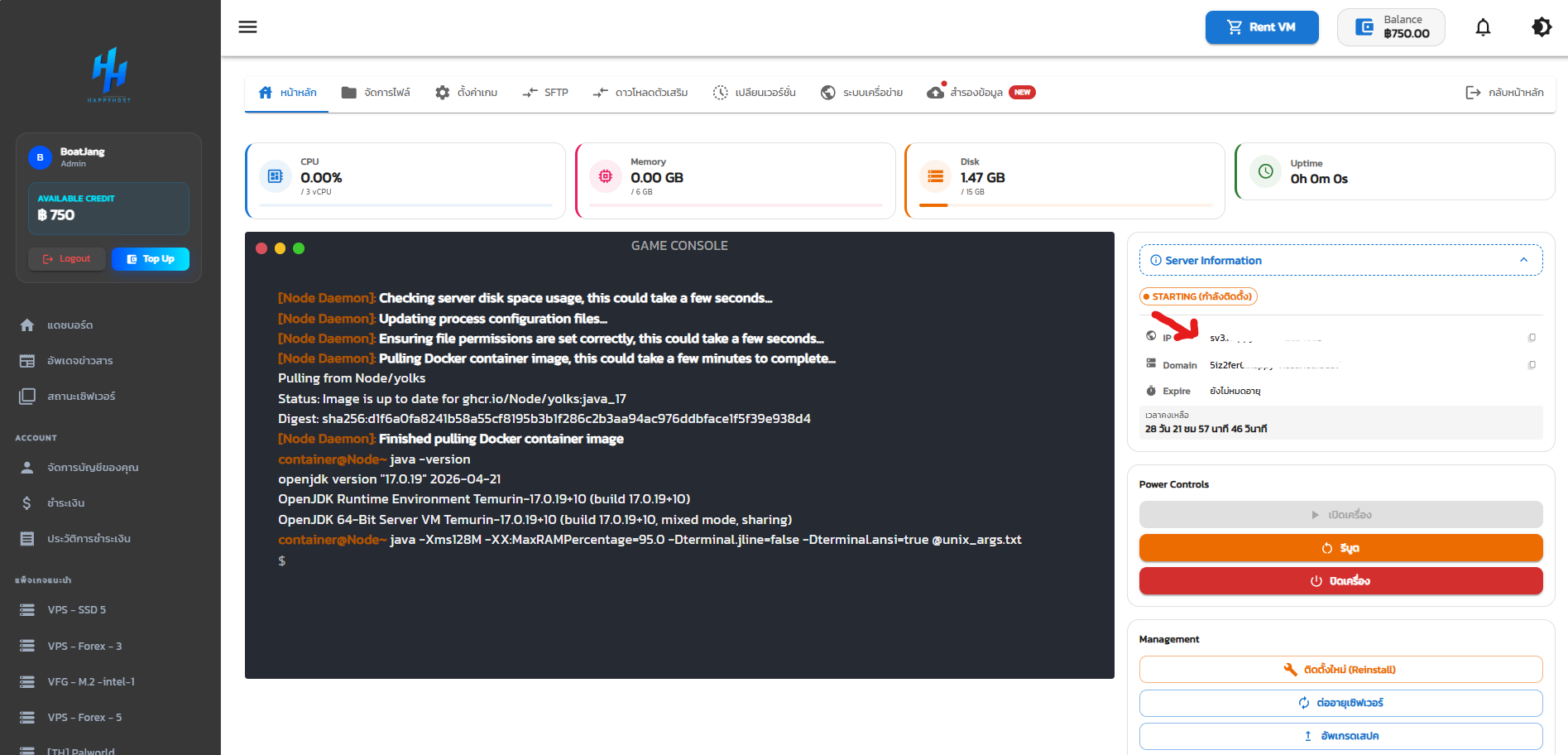Screen dimensions: 1568x755
Task: Click the Disk storage icon
Action: coord(936,176)
